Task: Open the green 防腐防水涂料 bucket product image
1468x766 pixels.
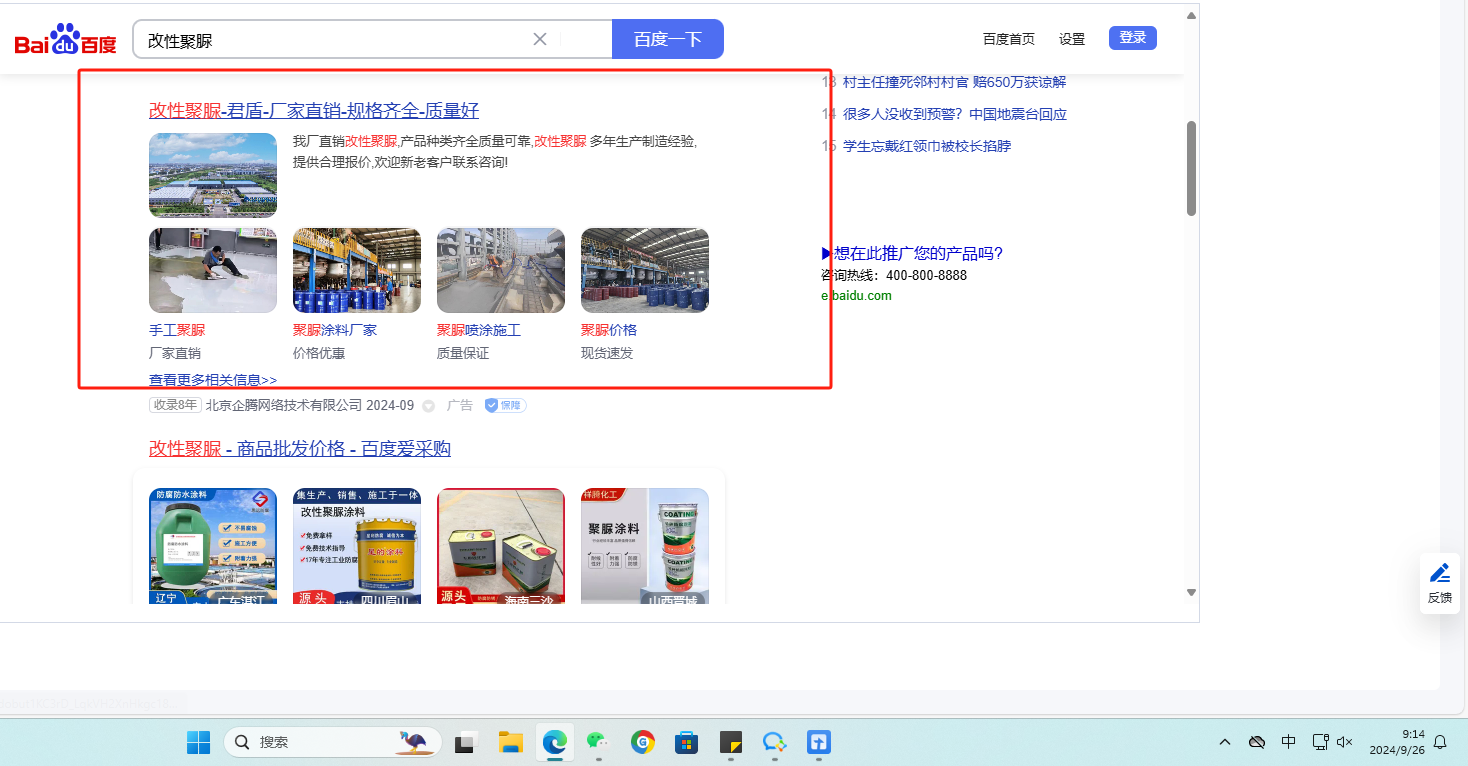Action: click(213, 546)
